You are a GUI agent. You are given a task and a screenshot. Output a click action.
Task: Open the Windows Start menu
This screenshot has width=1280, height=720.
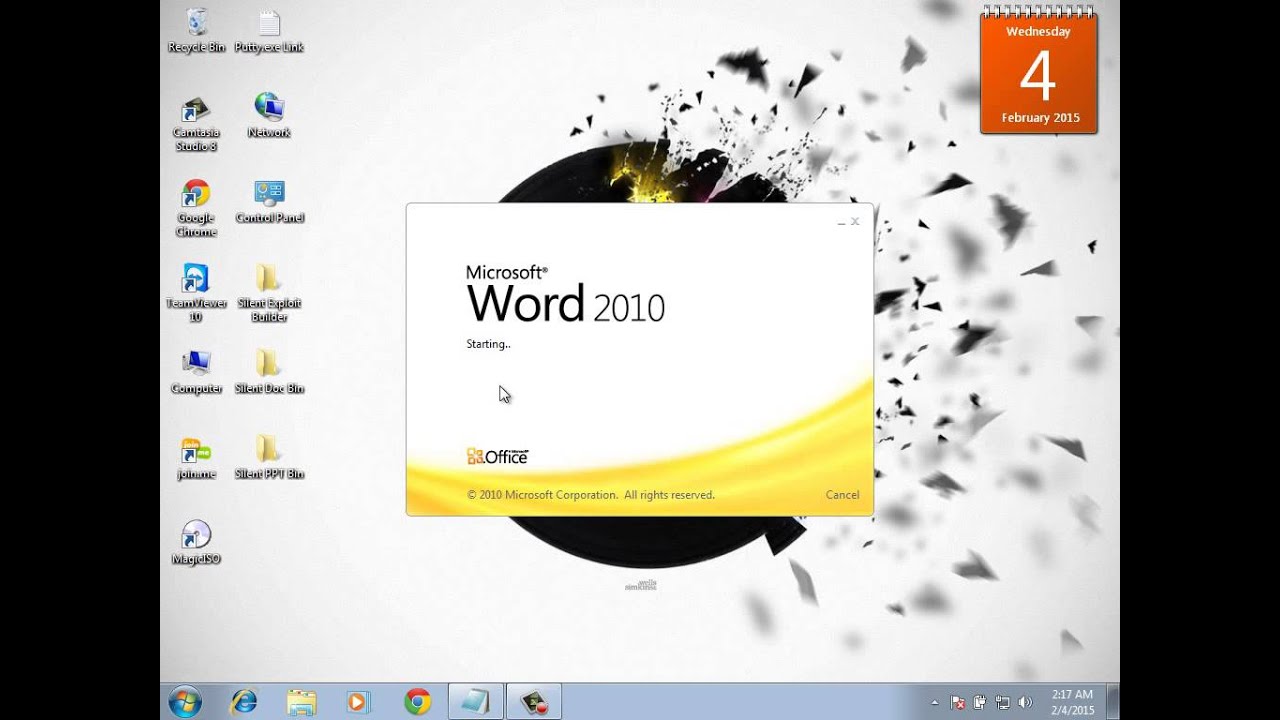185,702
